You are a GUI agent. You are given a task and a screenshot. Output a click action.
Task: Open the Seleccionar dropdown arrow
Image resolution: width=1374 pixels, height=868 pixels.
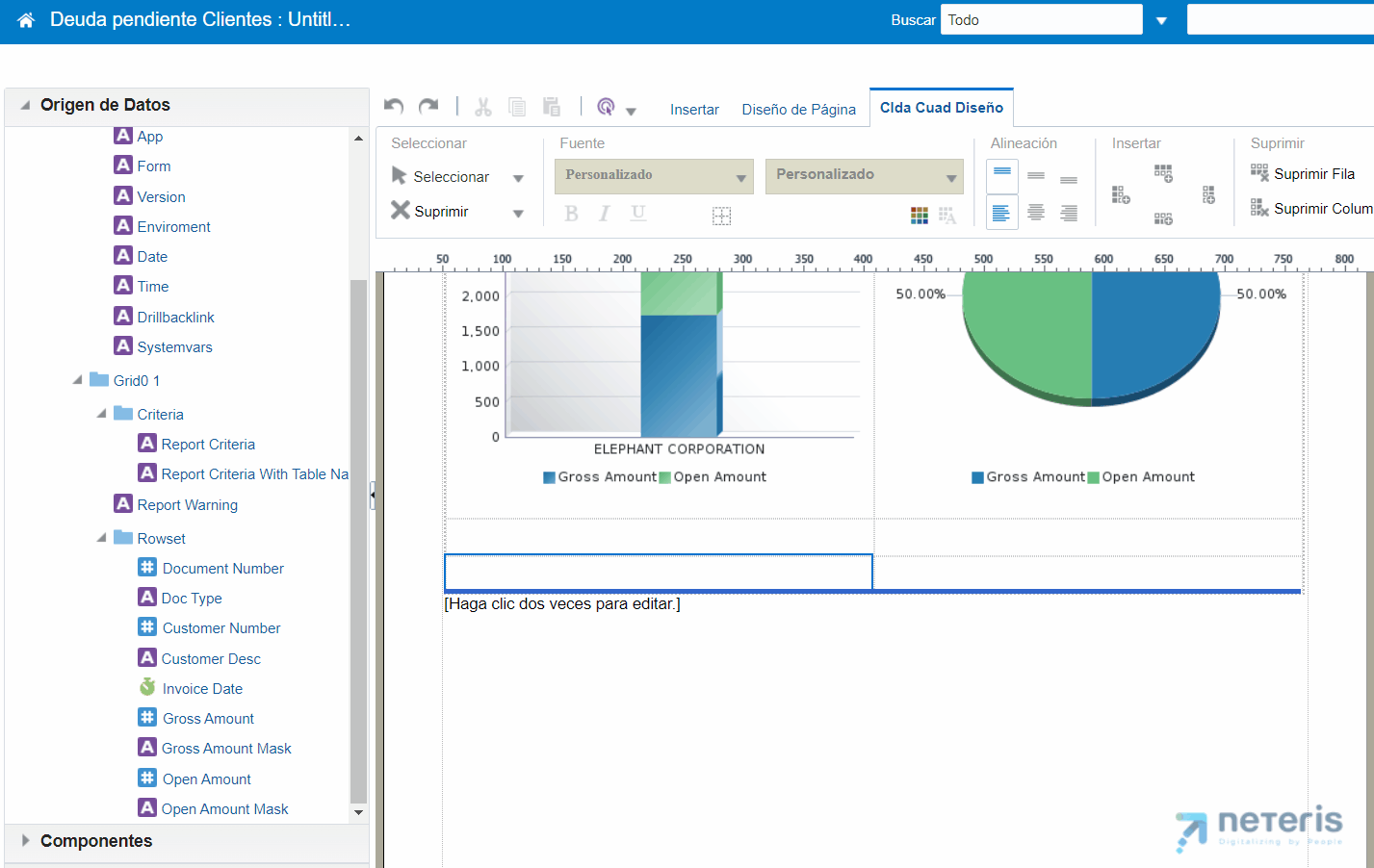pyautogui.click(x=518, y=178)
